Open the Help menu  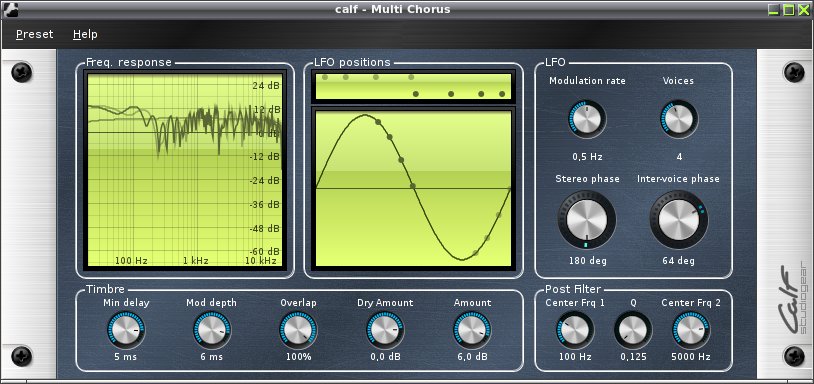click(85, 34)
